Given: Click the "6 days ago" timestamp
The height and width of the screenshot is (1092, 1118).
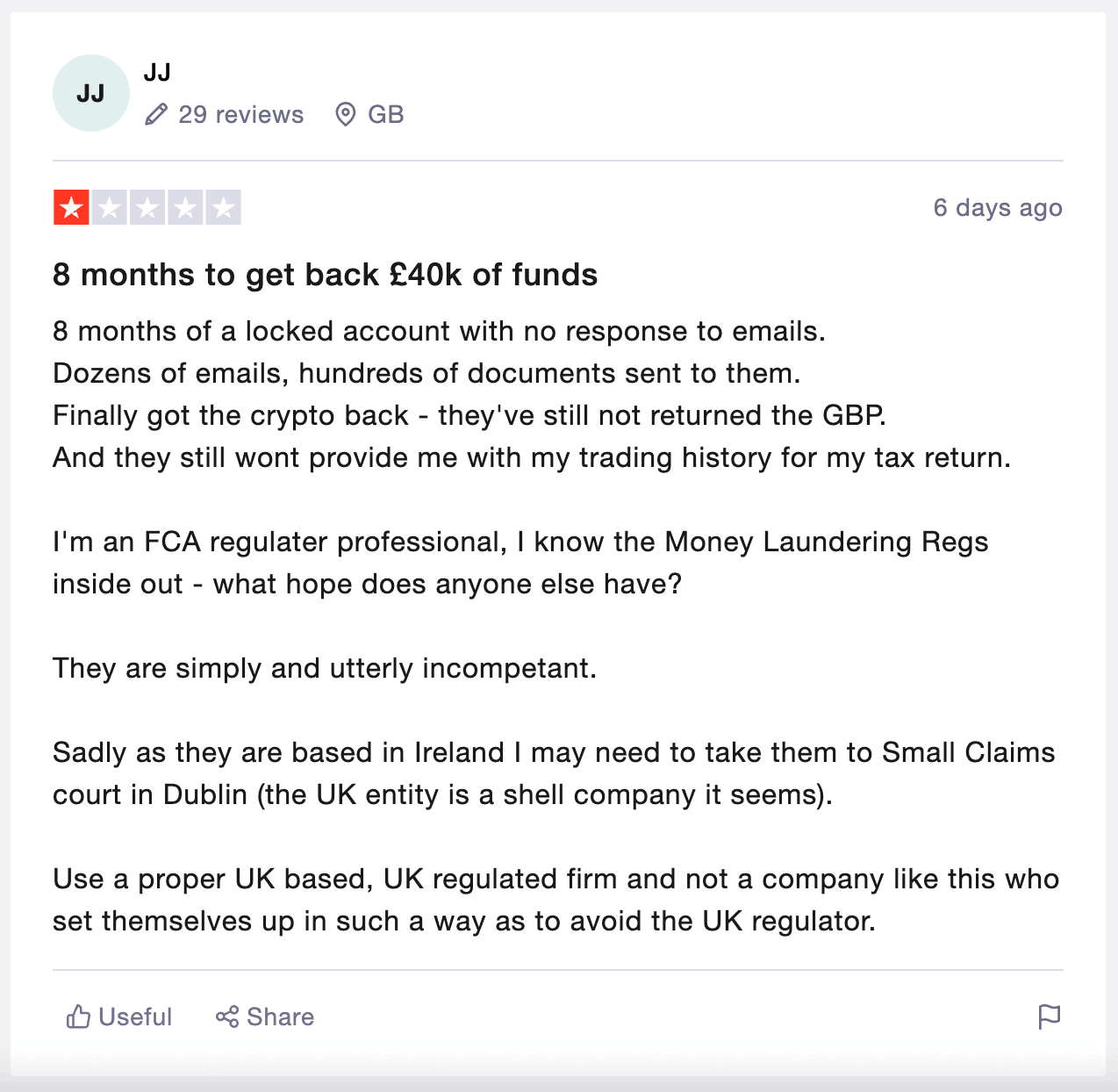Looking at the screenshot, I should [997, 208].
